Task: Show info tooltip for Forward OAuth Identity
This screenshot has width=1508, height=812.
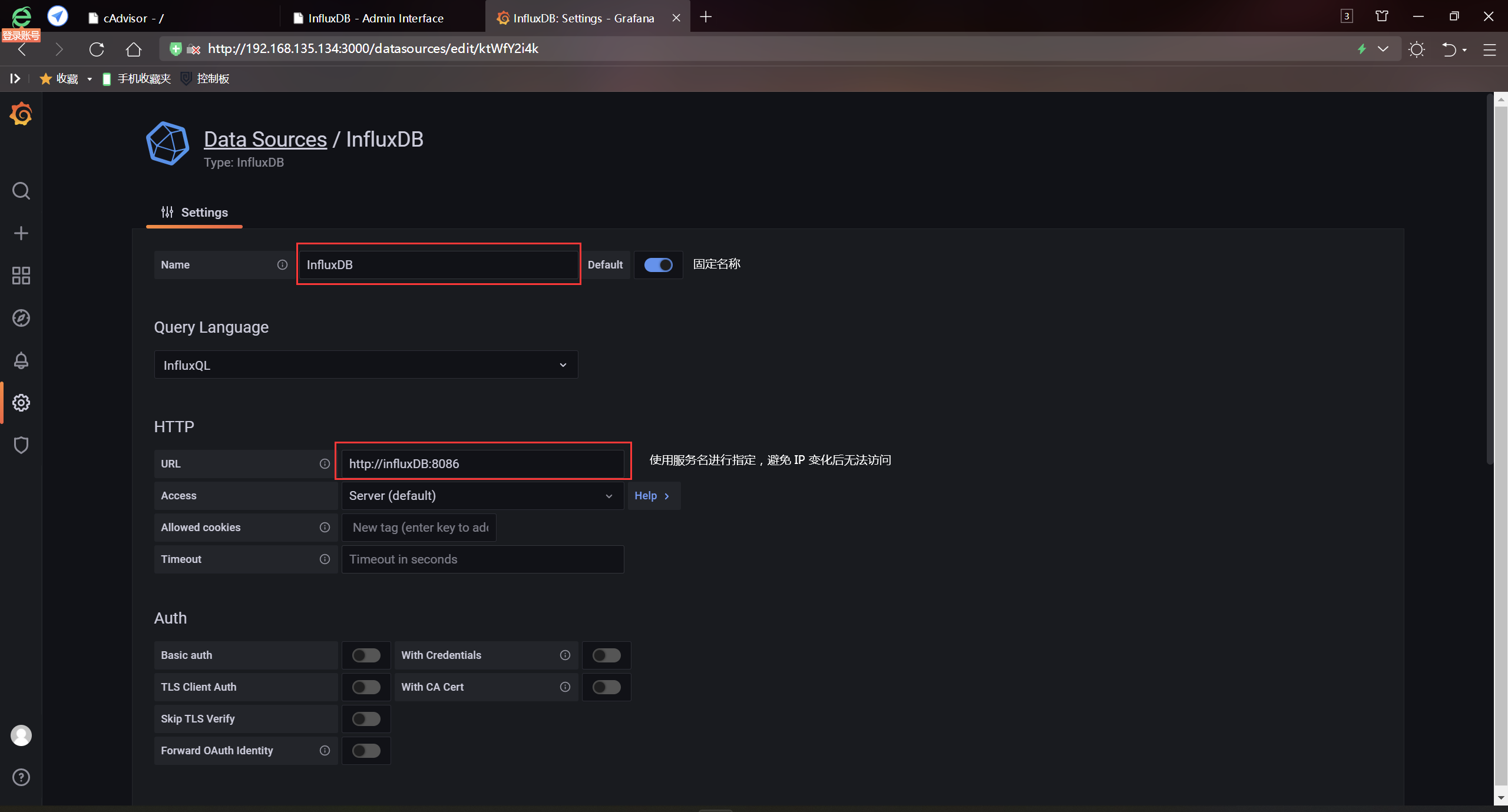Action: [325, 751]
